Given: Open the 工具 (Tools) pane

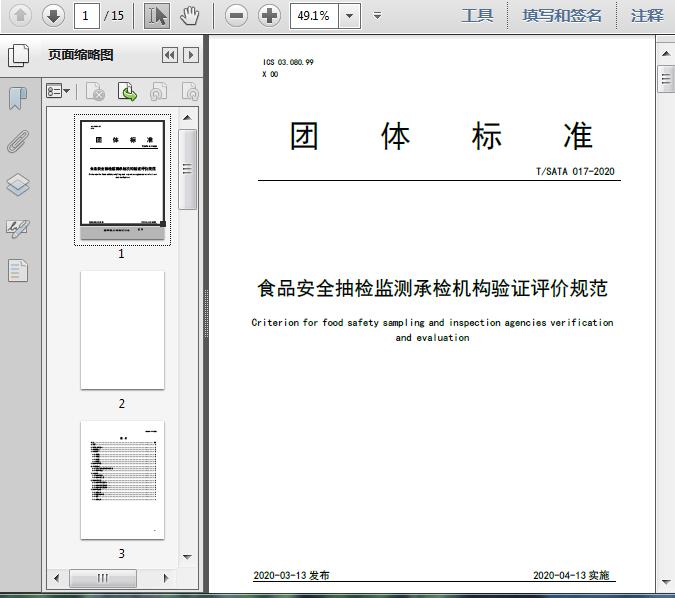Looking at the screenshot, I should 477,15.
